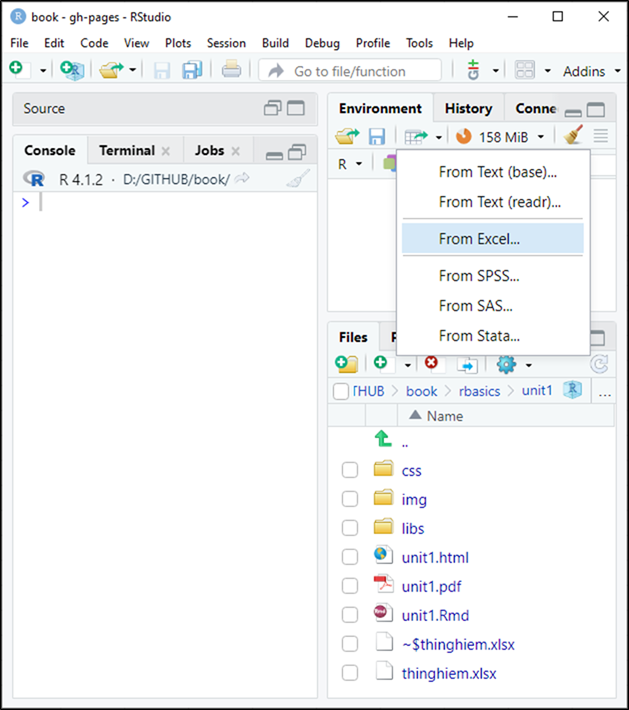Go up to parent directory arrow

[383, 438]
